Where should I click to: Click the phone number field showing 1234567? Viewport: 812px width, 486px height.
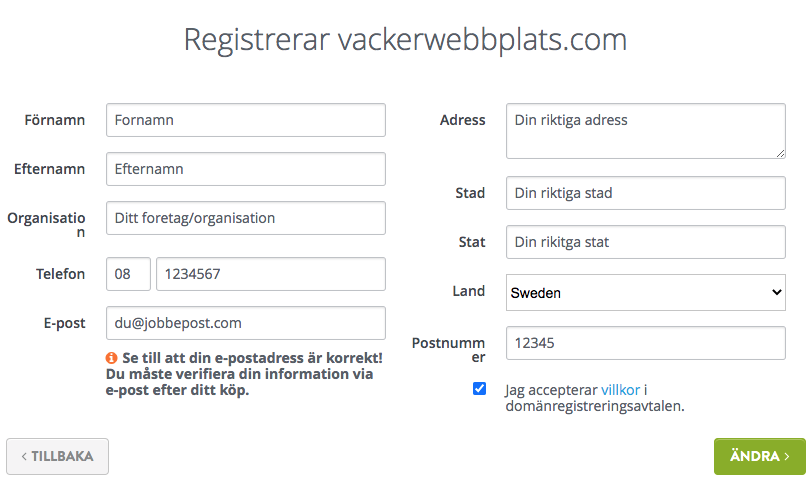[271, 274]
